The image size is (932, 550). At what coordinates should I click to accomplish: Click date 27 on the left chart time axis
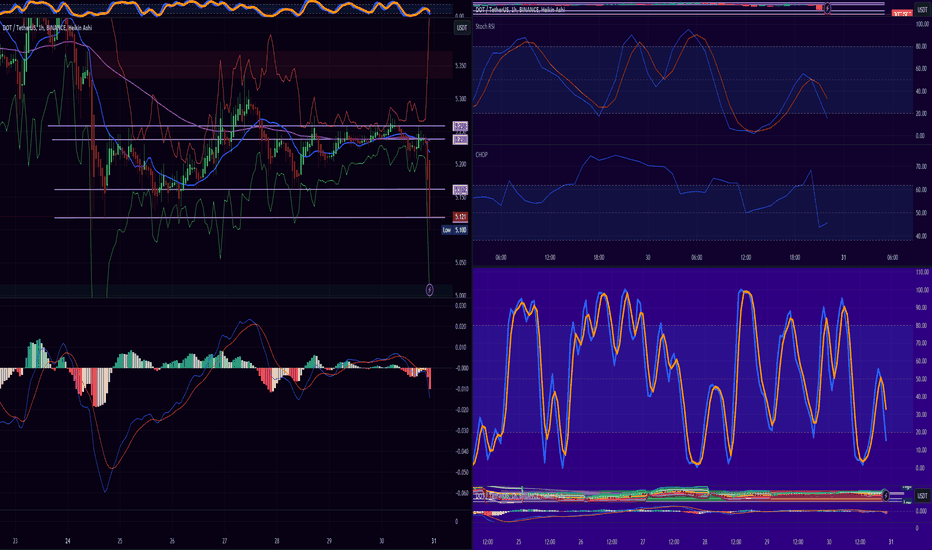[x=224, y=541]
